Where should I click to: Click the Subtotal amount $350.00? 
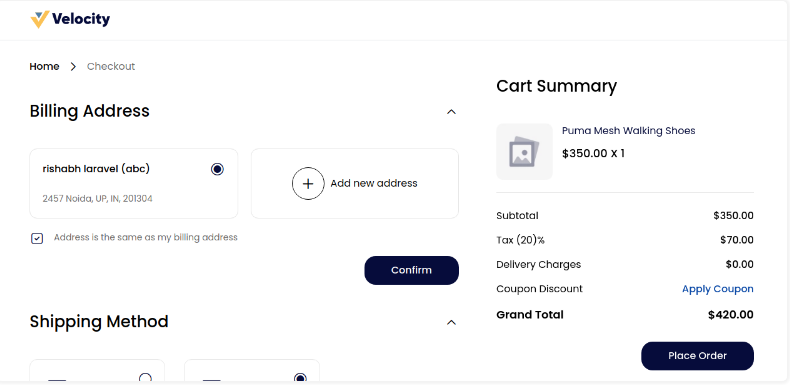click(x=734, y=216)
